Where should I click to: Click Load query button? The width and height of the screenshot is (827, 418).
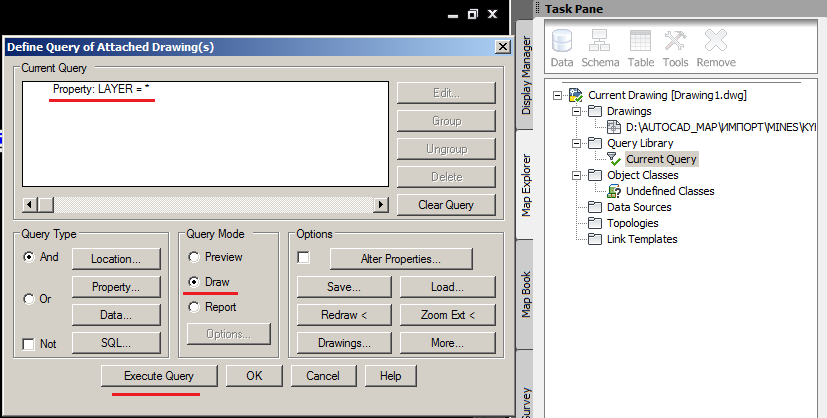pos(447,287)
